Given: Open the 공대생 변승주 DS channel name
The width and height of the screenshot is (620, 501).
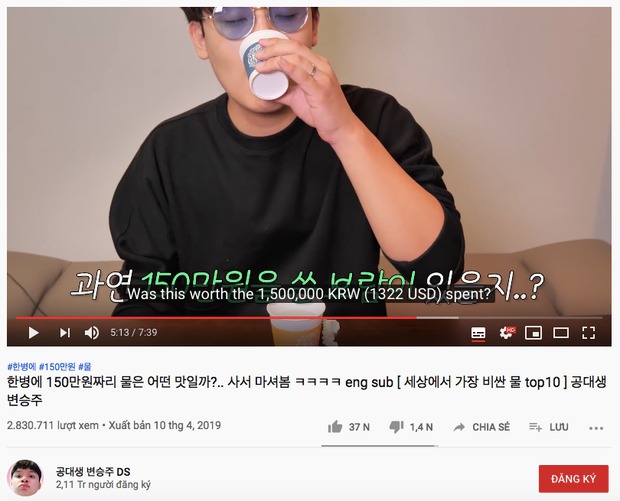Looking at the screenshot, I should [93, 471].
